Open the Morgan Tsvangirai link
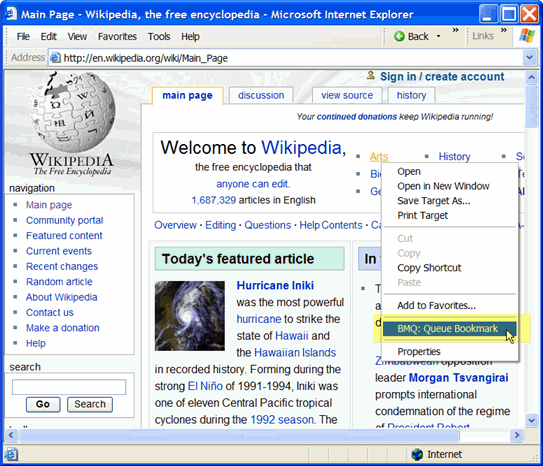 coord(459,377)
